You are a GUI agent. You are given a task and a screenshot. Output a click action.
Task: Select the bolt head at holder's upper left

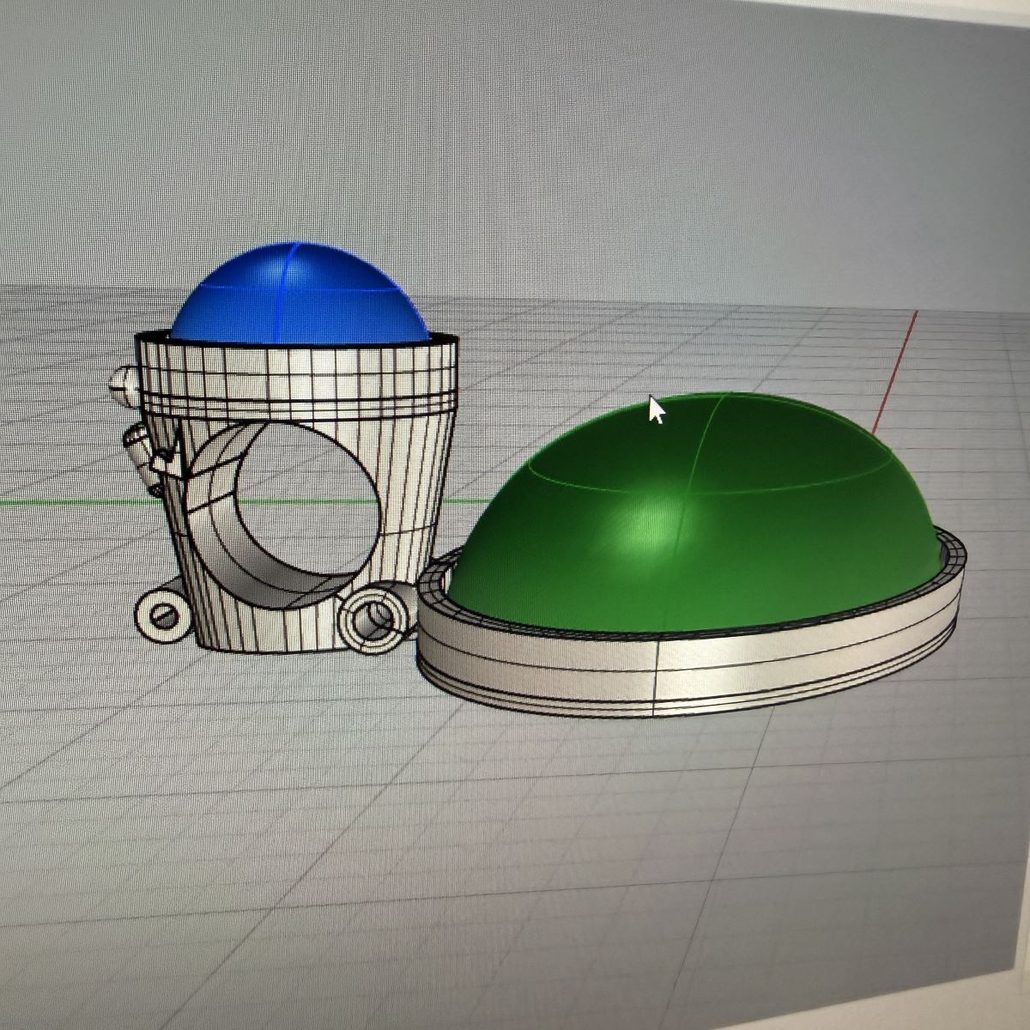click(124, 385)
